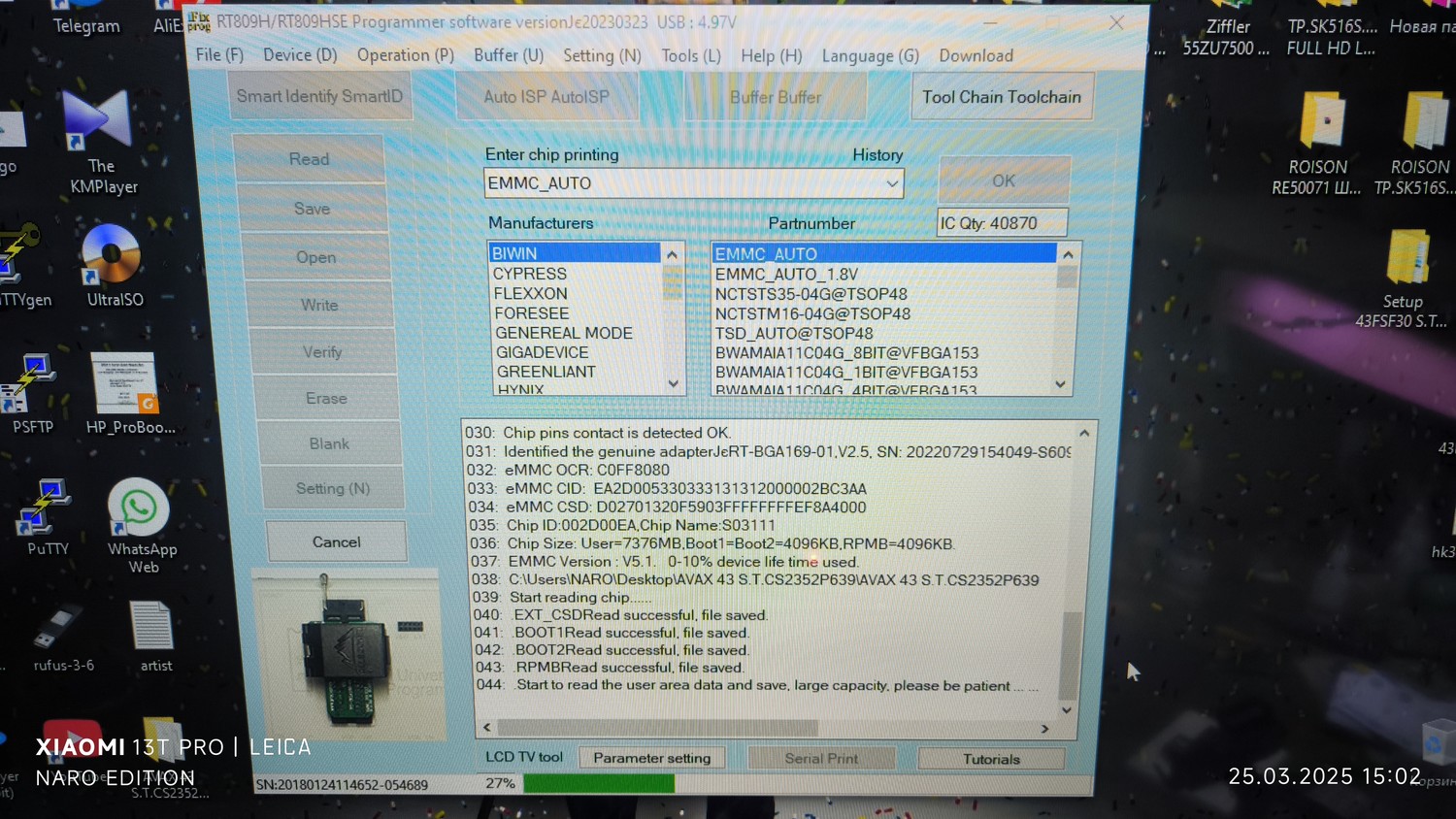Open the rufus-3-6 desktop icon
The width and height of the screenshot is (1456, 819).
coord(62,637)
